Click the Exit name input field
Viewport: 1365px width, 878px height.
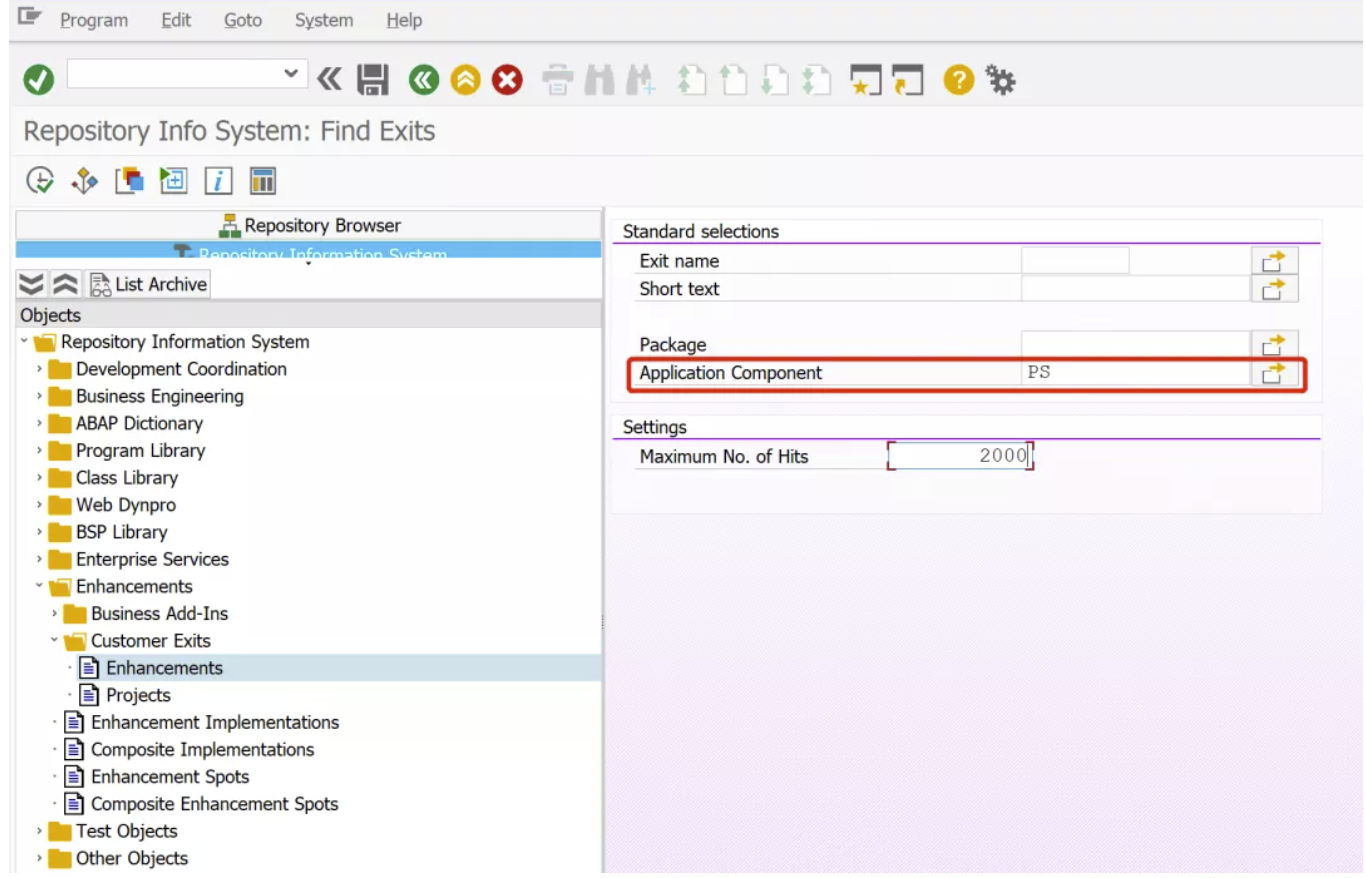(x=1075, y=261)
